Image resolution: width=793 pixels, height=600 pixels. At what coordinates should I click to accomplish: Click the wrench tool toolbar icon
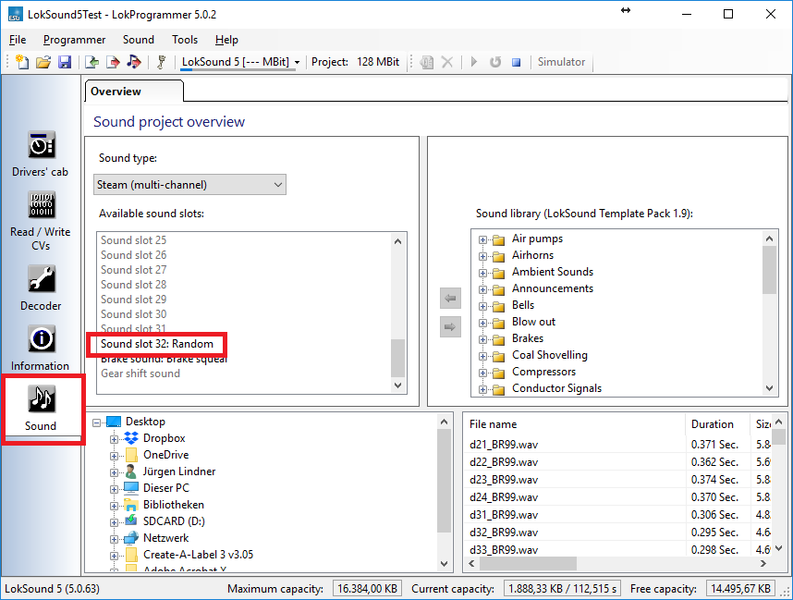[x=161, y=62]
